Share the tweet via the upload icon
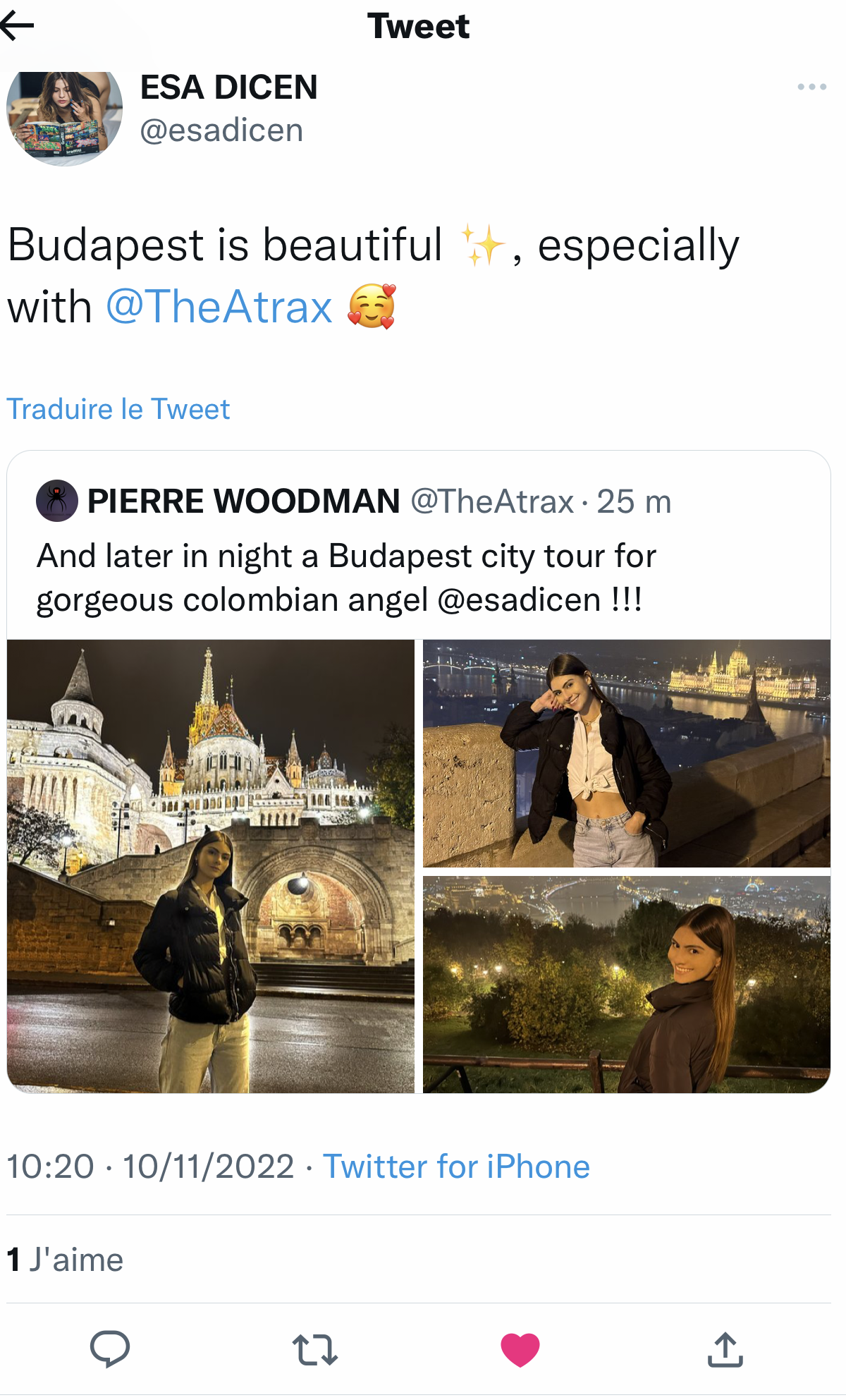 coord(725,1349)
